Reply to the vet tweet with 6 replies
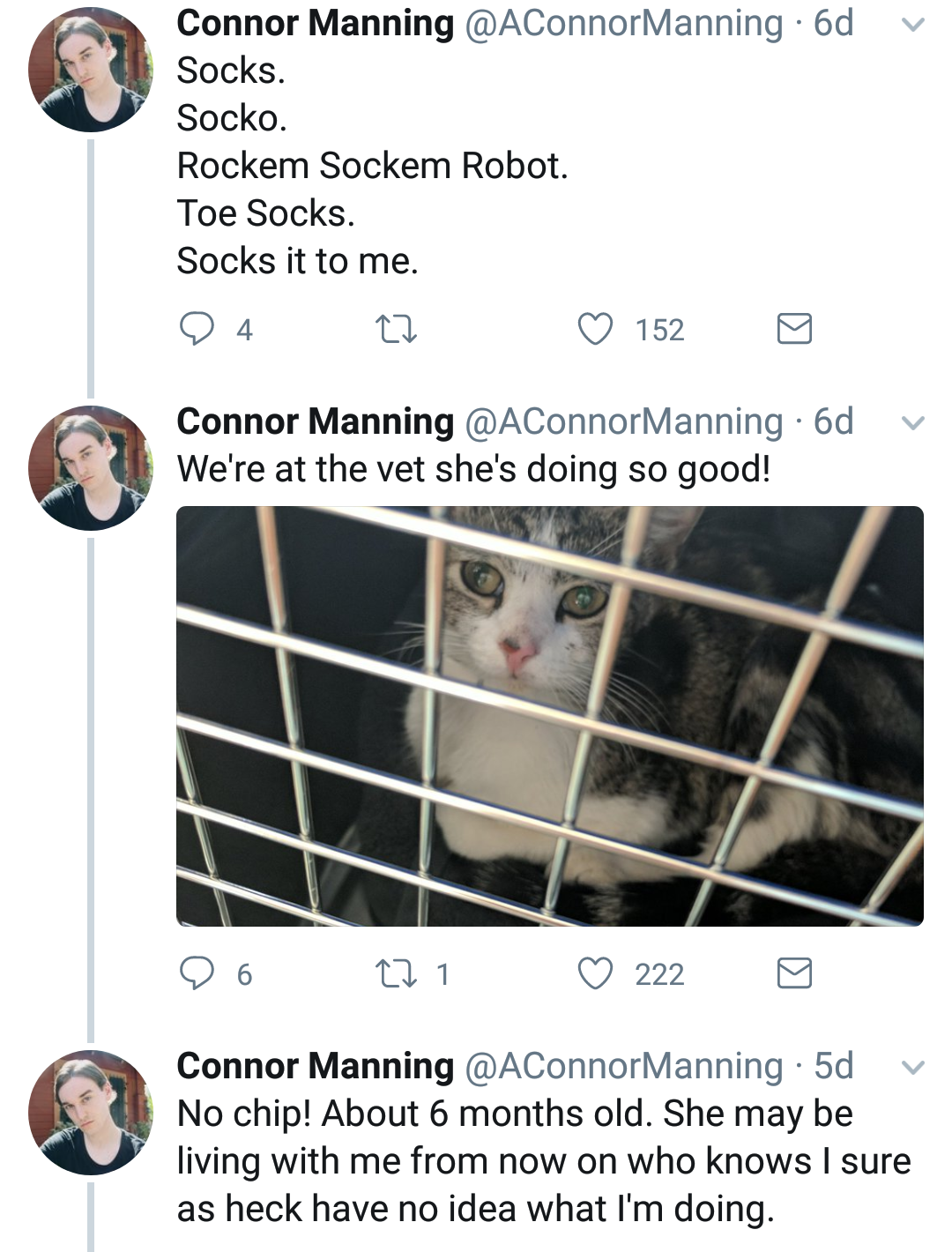The height and width of the screenshot is (1252, 952). [x=197, y=973]
